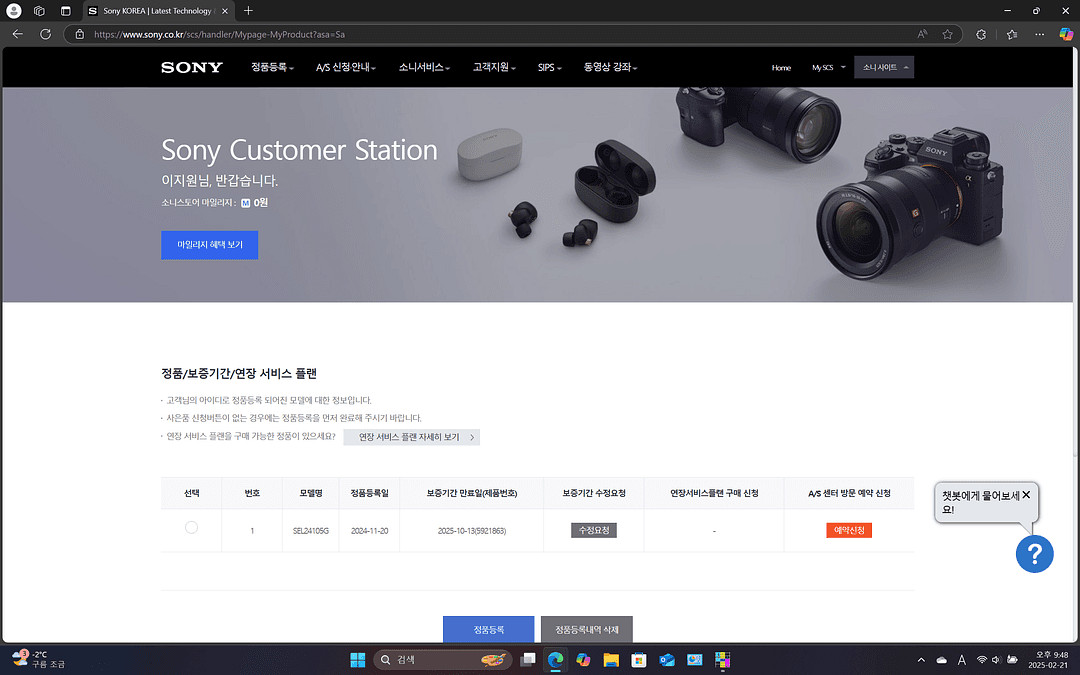
Task: Click the warranty expiry 2025-10-13(5921863)
Action: pyautogui.click(x=472, y=531)
